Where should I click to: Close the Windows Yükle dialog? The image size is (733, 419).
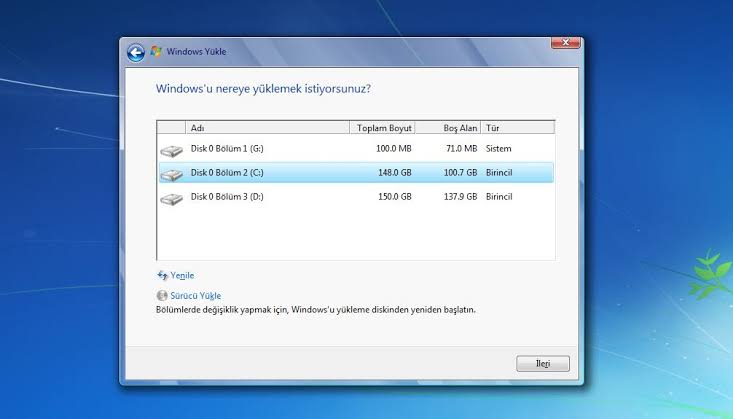click(x=566, y=43)
